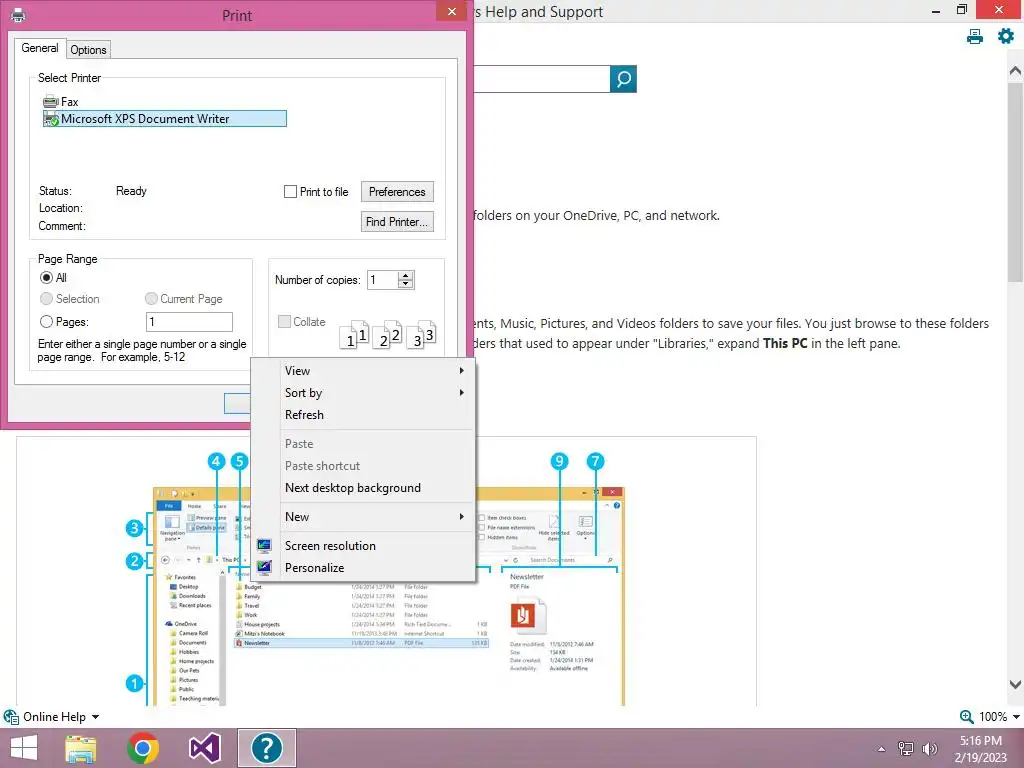Open the Online Help dropdown

point(95,716)
